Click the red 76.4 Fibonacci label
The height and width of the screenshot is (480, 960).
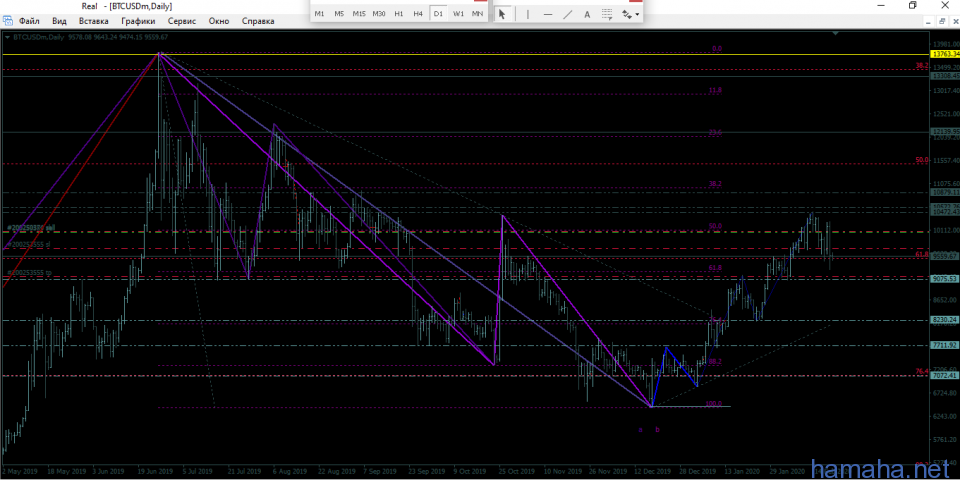[922, 371]
